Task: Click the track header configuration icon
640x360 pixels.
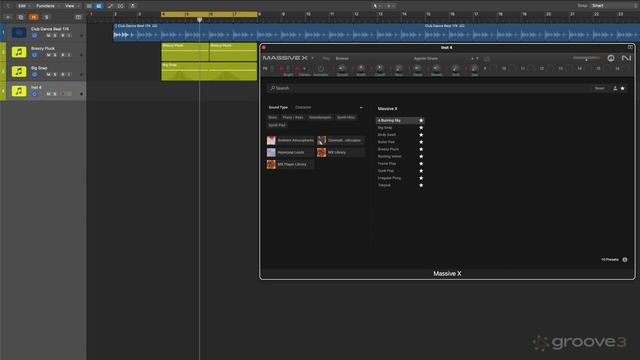Action: pos(78,17)
